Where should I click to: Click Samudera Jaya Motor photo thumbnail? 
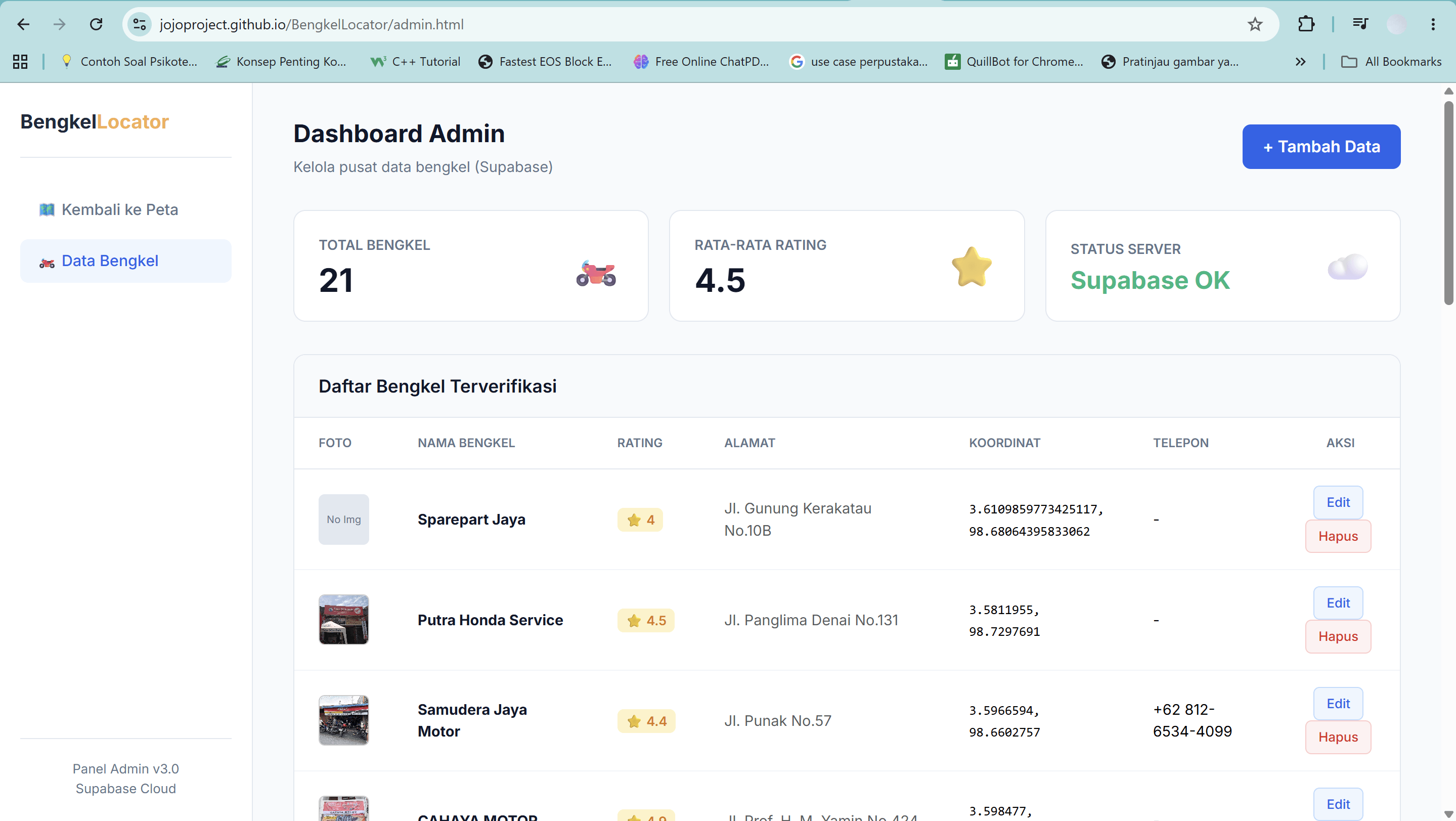(x=344, y=720)
